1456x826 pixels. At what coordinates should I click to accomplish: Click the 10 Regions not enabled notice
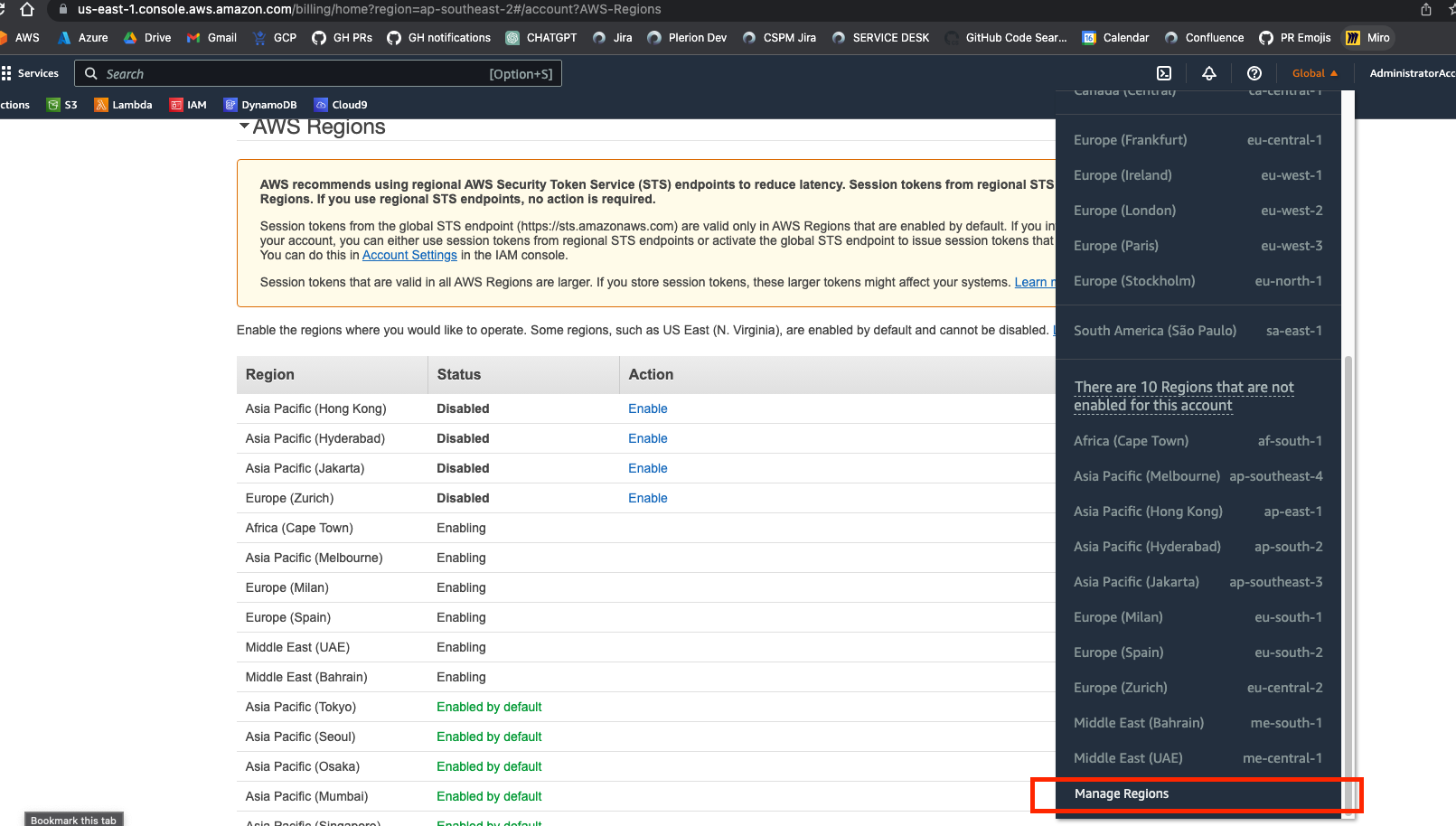(x=1184, y=396)
